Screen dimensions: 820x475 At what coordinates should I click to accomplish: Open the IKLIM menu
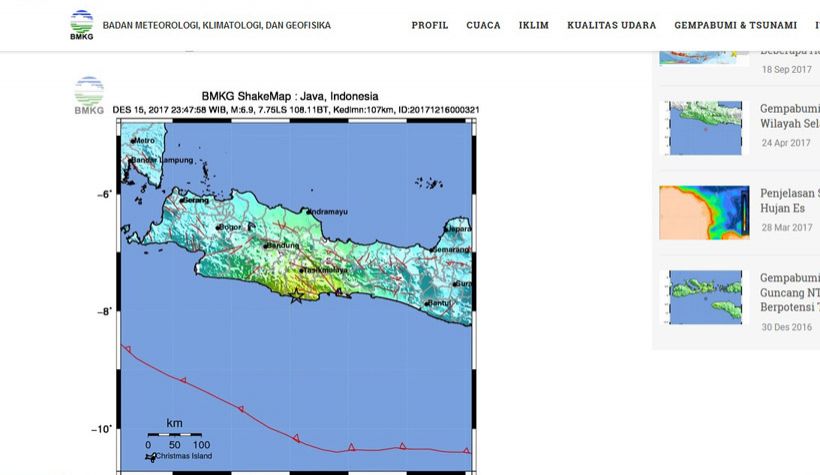(x=534, y=25)
